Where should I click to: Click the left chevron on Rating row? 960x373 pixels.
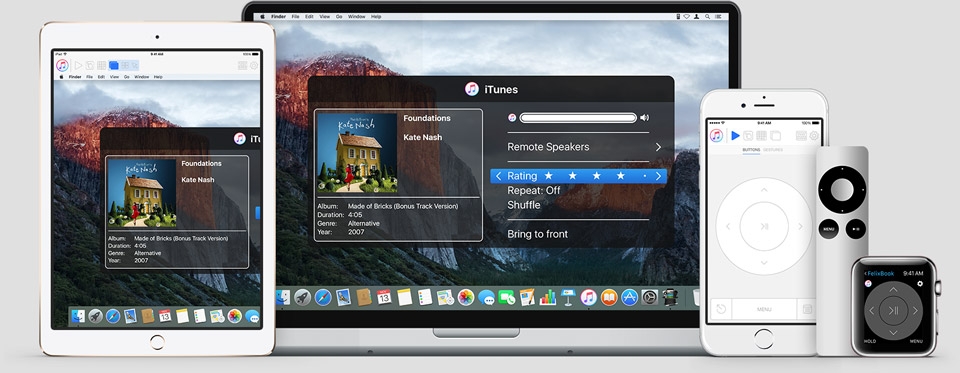pyautogui.click(x=498, y=176)
